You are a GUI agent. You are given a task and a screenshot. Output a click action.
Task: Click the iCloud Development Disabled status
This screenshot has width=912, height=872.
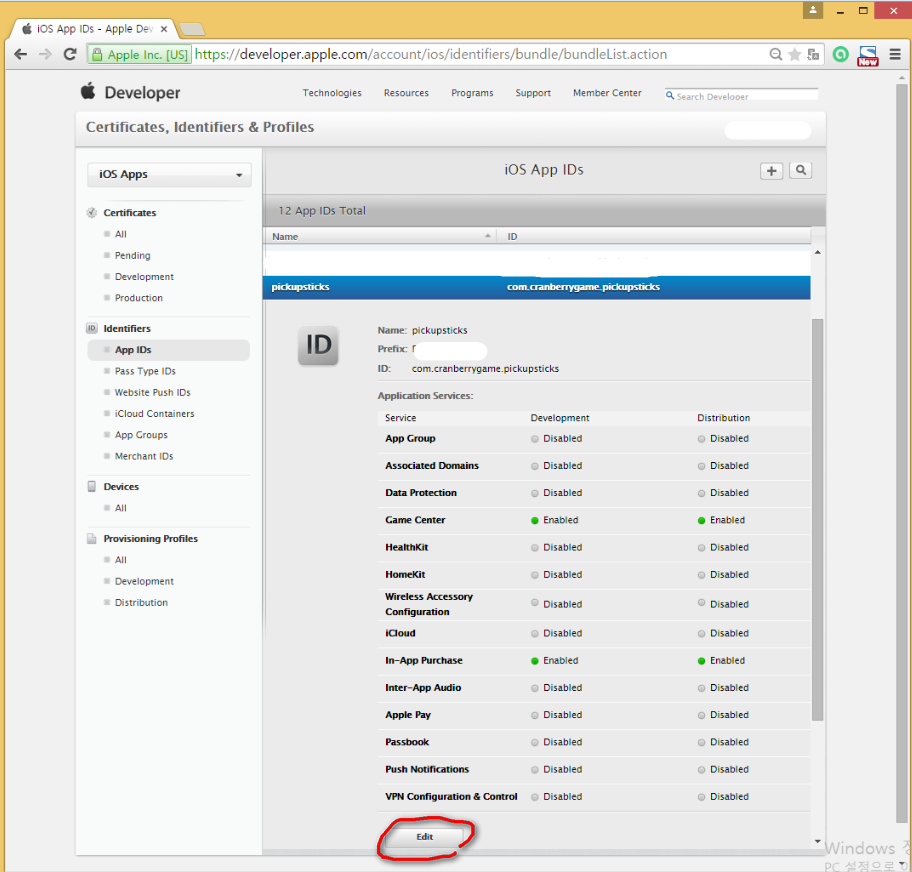coord(557,633)
